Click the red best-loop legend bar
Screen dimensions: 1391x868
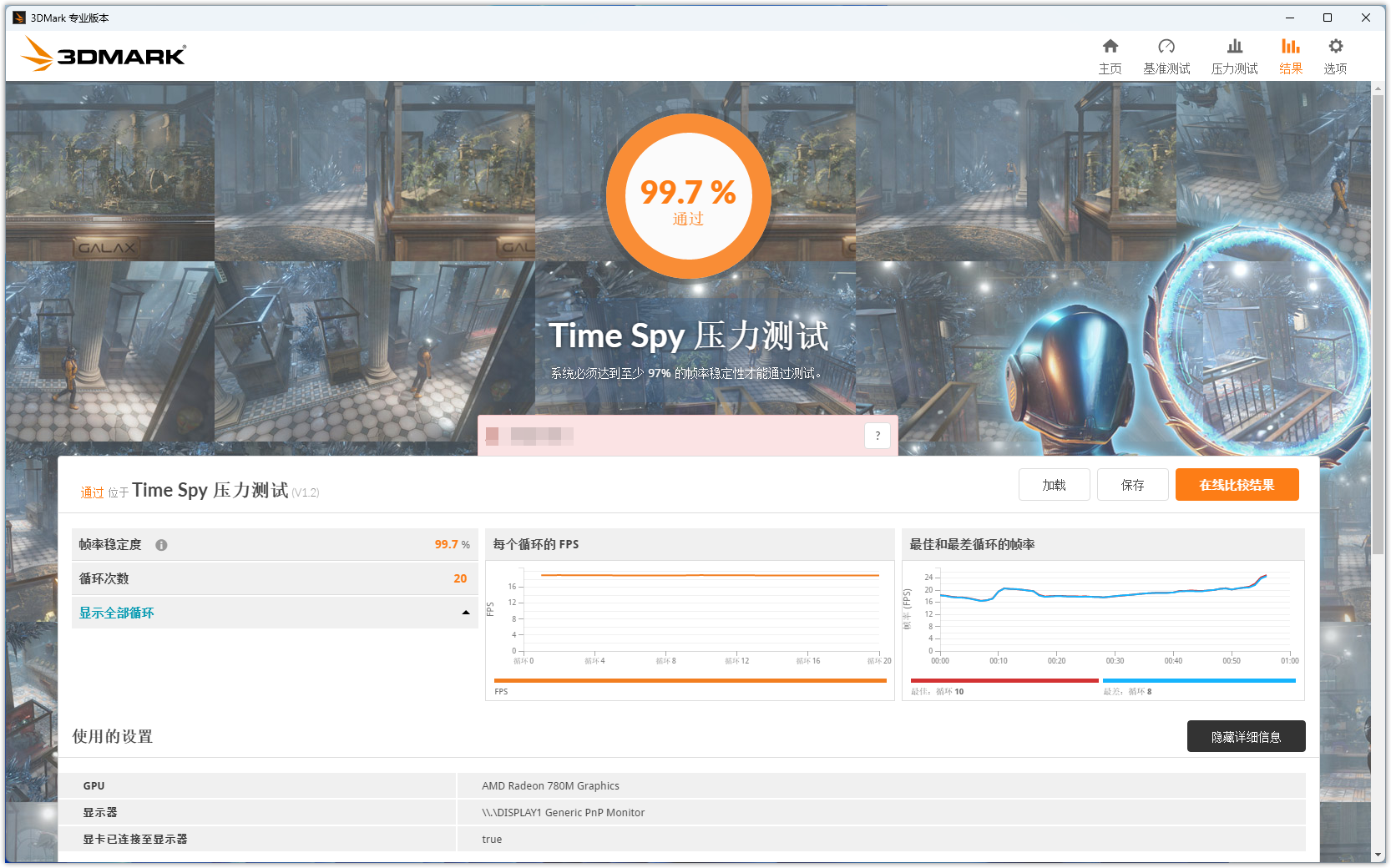[x=1004, y=680]
